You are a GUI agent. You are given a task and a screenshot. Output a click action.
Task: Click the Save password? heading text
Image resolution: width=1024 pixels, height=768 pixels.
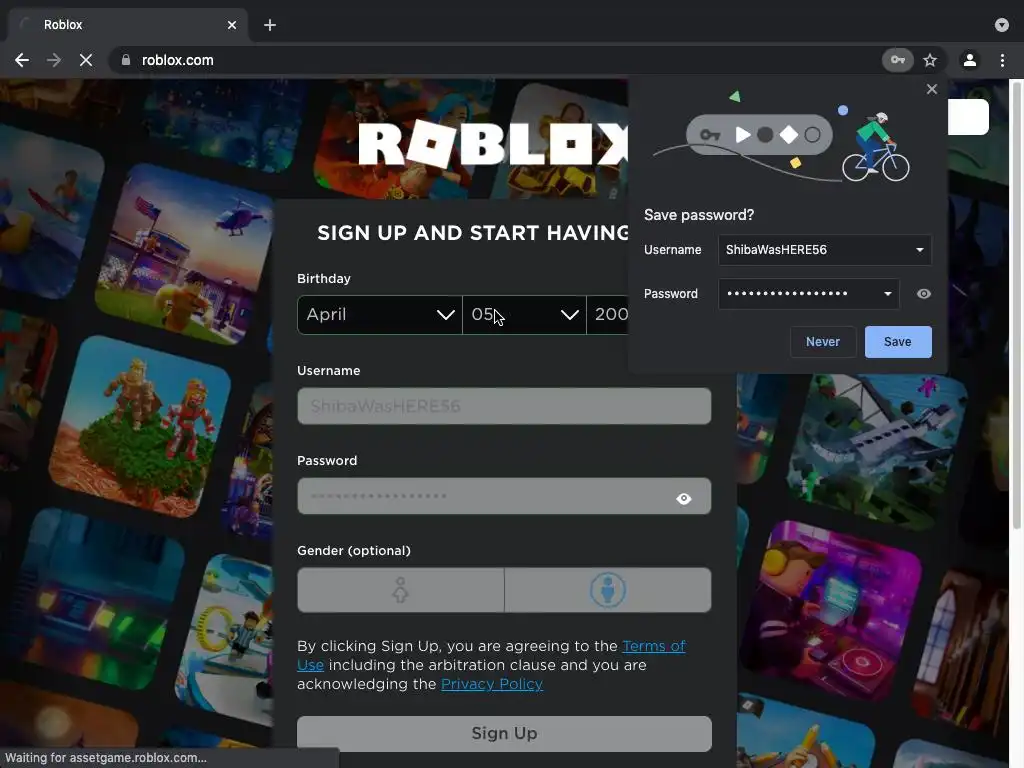coord(699,215)
